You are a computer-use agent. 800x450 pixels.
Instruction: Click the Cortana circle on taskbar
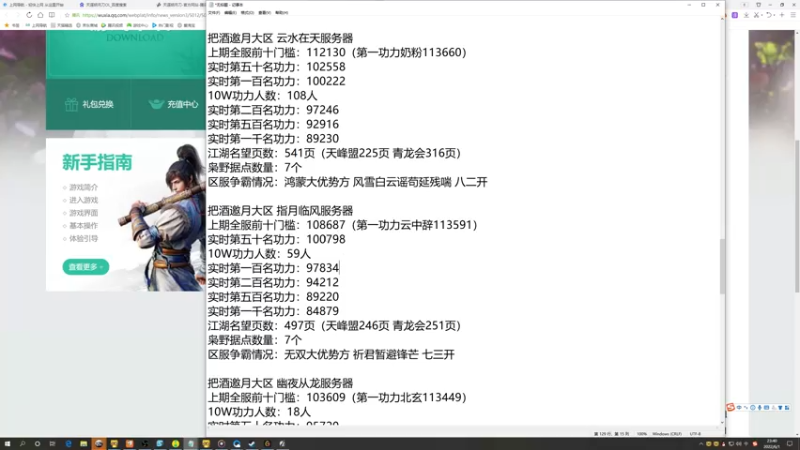(37, 444)
